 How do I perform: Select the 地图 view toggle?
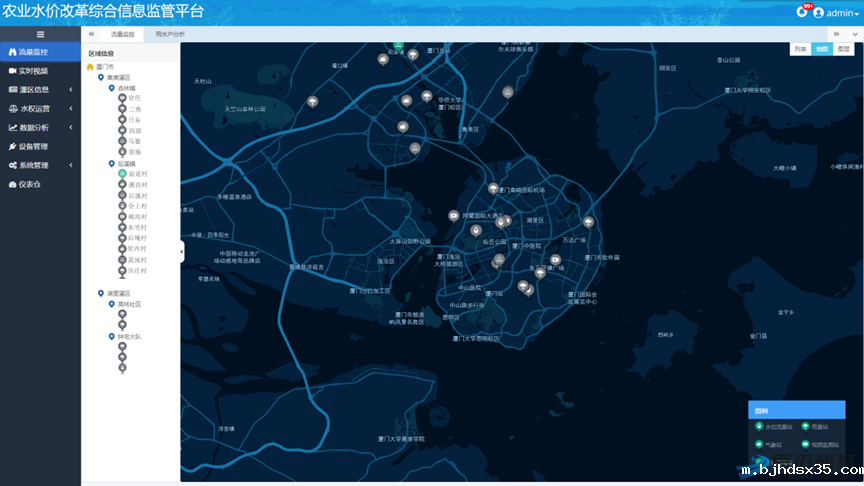click(x=821, y=48)
